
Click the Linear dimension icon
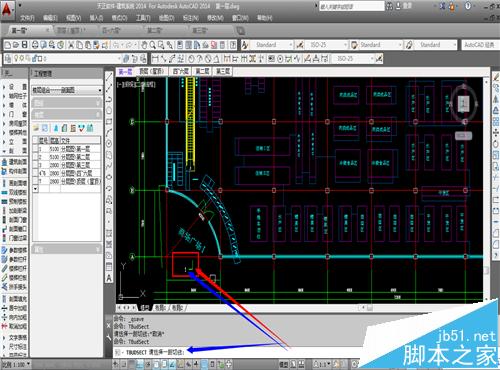coord(155,59)
